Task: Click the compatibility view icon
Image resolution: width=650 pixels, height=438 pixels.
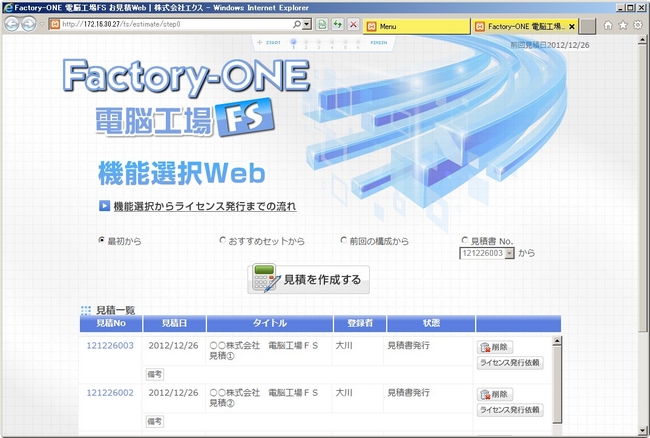Action: click(322, 24)
